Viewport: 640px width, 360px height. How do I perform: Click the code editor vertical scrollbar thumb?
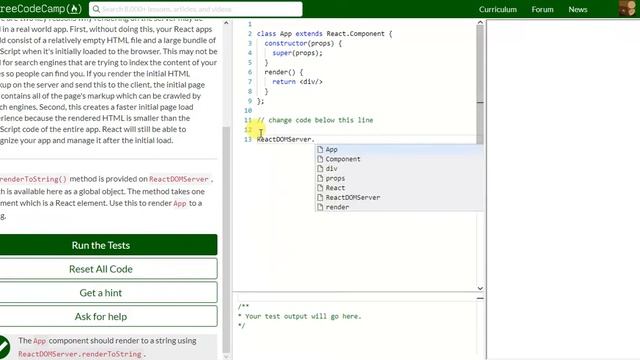pyautogui.click(x=480, y=84)
